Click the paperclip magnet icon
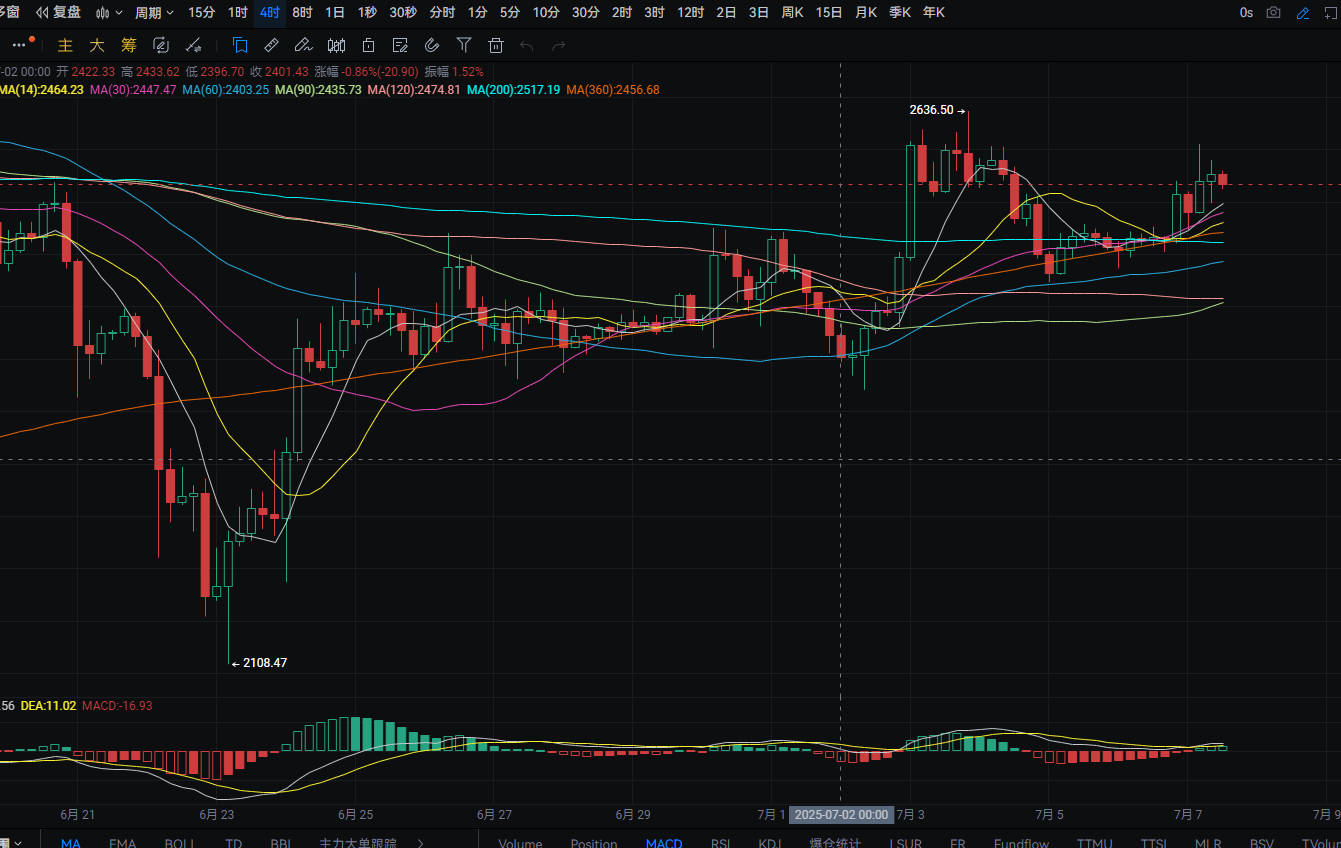Viewport: 1341px width, 848px height. (431, 45)
